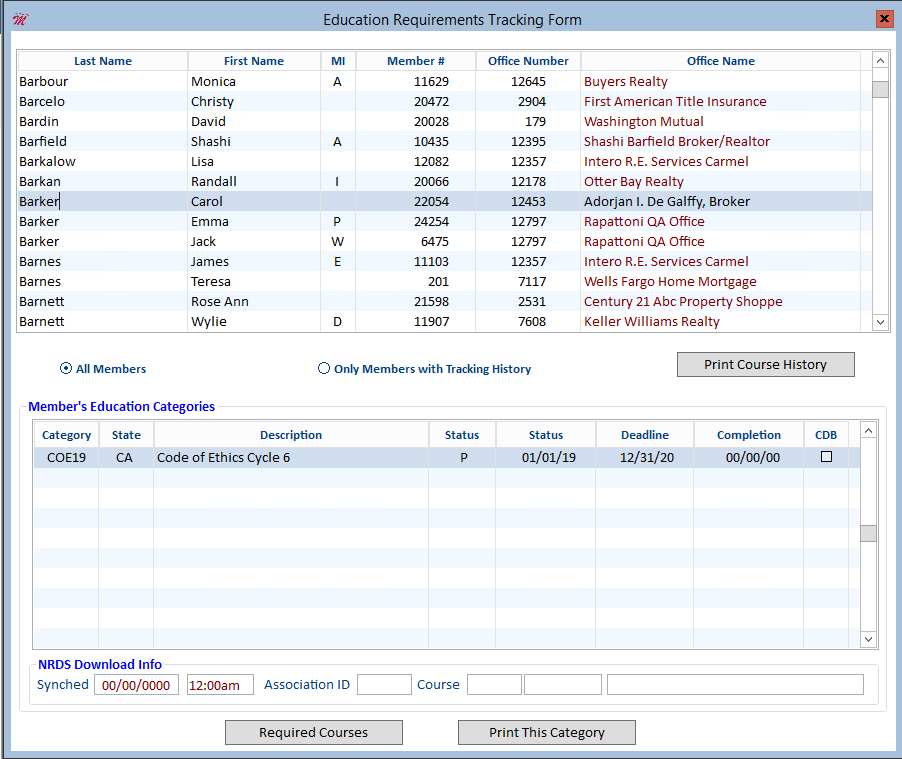This screenshot has width=902, height=759.
Task: Click Code of Ethics Cycle 6 description
Action: [x=224, y=457]
